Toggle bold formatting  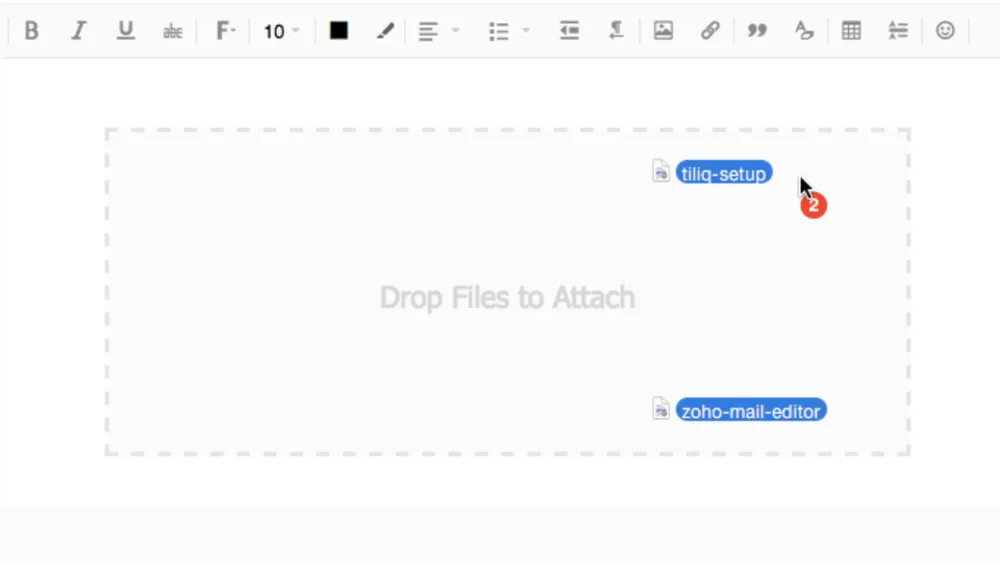point(31,31)
